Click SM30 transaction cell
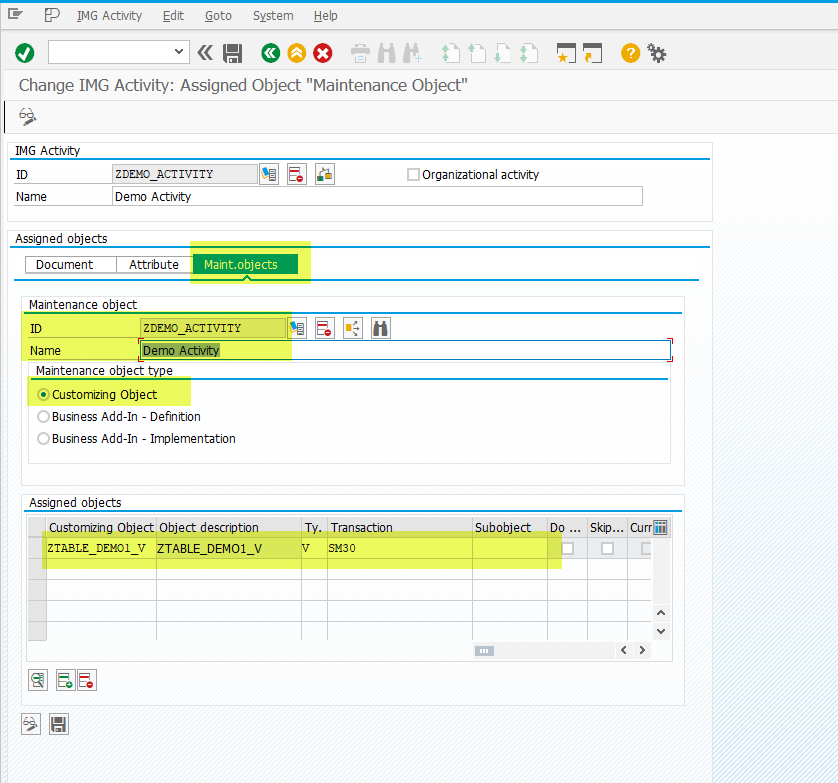 click(400, 548)
